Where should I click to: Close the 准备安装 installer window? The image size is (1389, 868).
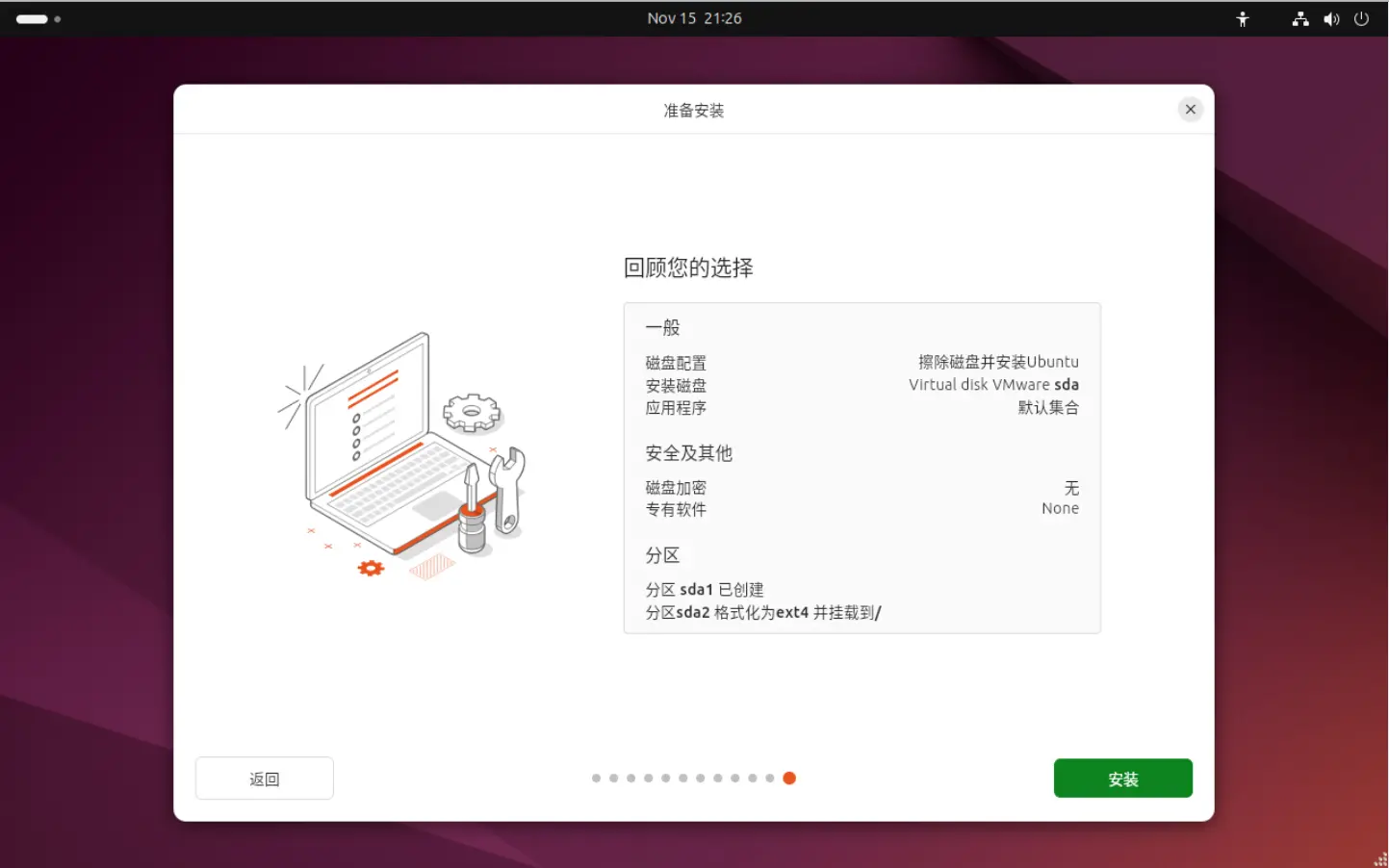(1190, 110)
